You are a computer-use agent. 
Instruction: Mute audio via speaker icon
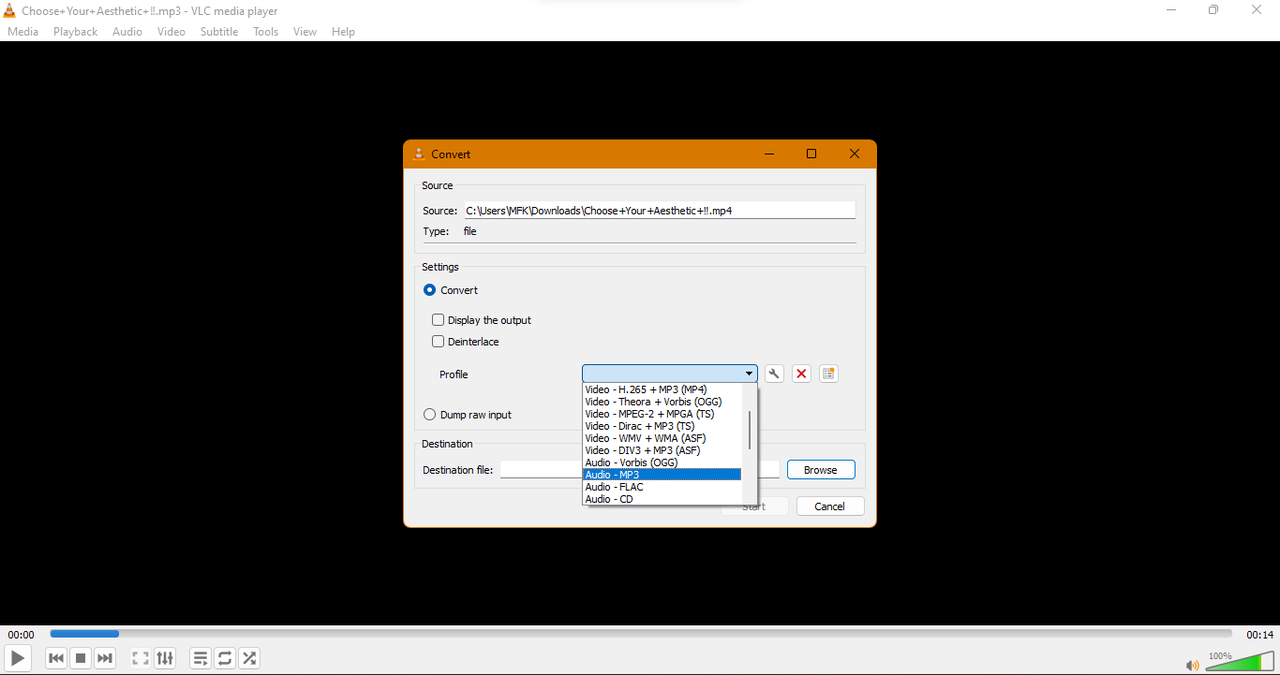pos(1191,665)
